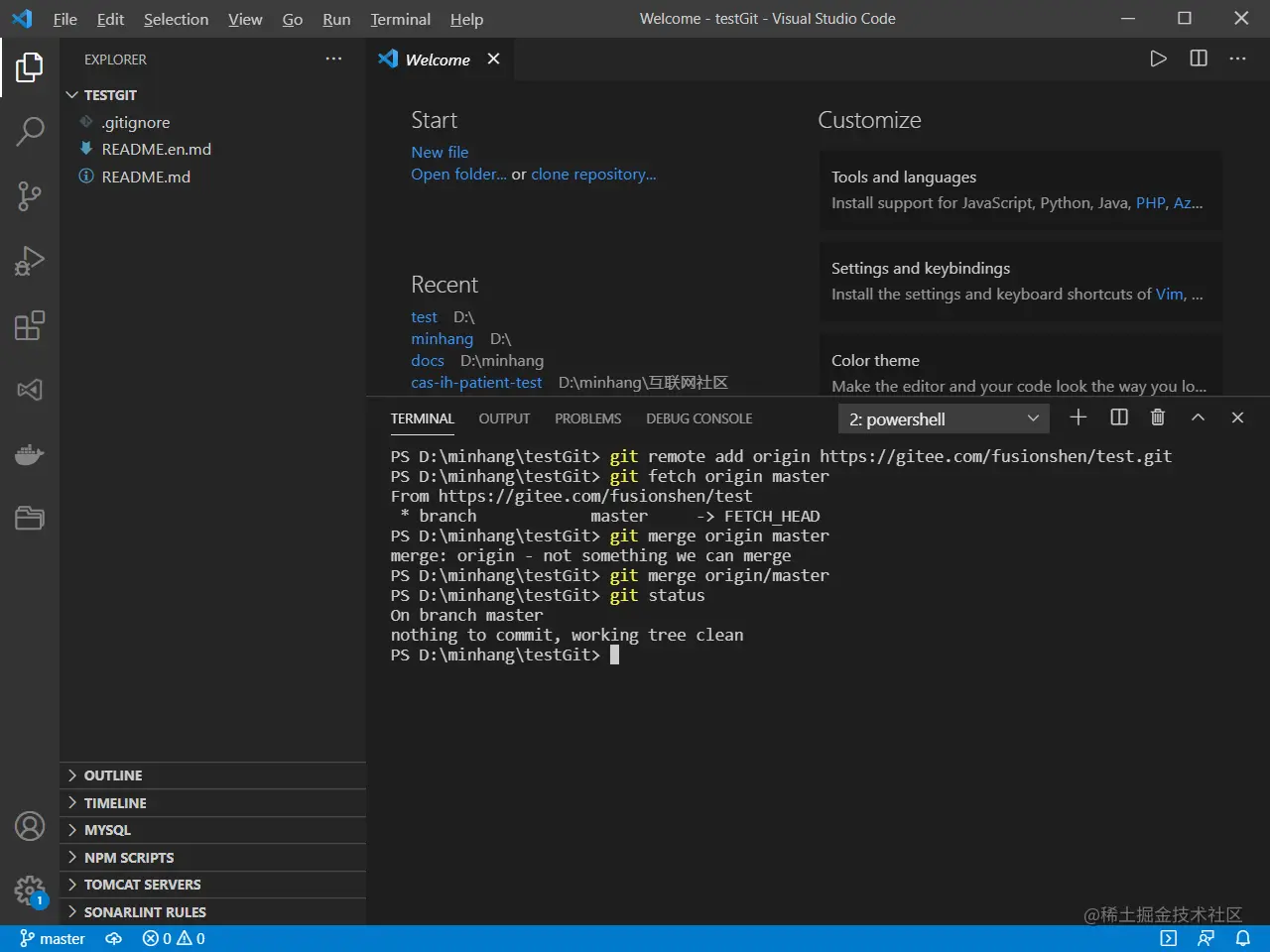Click the Color theme card
This screenshot has height=952, width=1270.
(x=1020, y=366)
